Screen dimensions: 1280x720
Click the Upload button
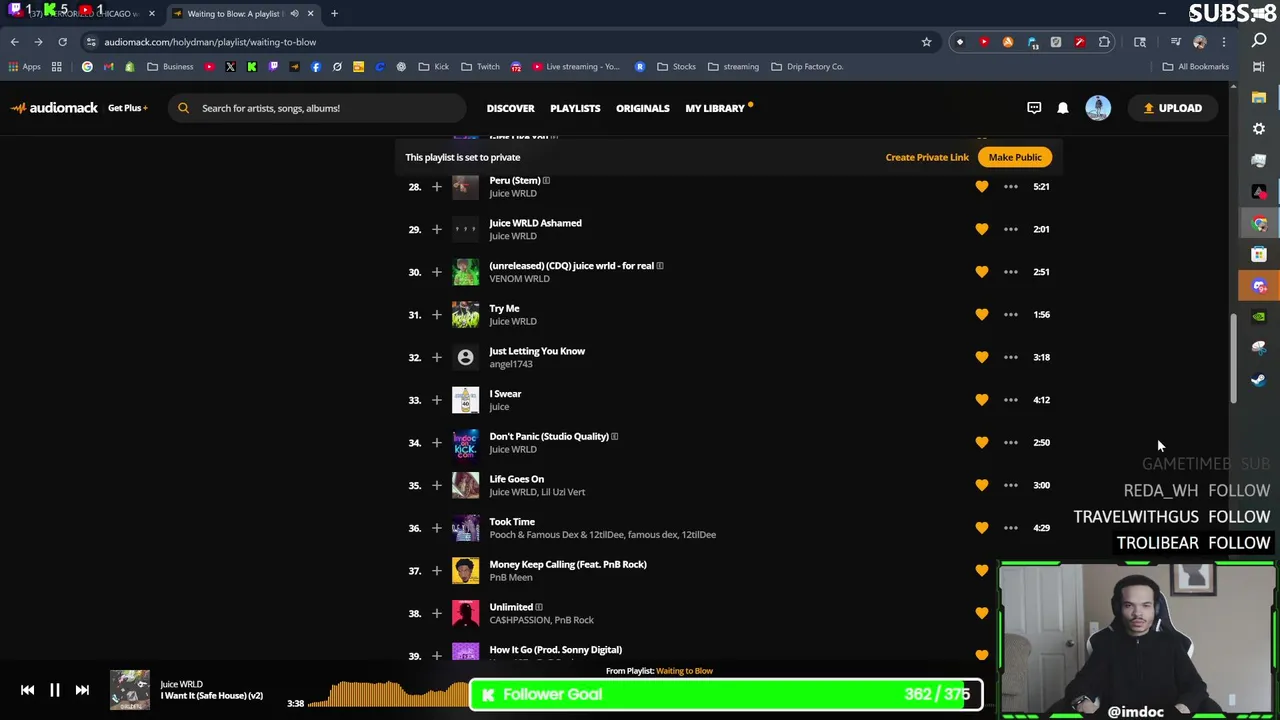click(x=1173, y=108)
